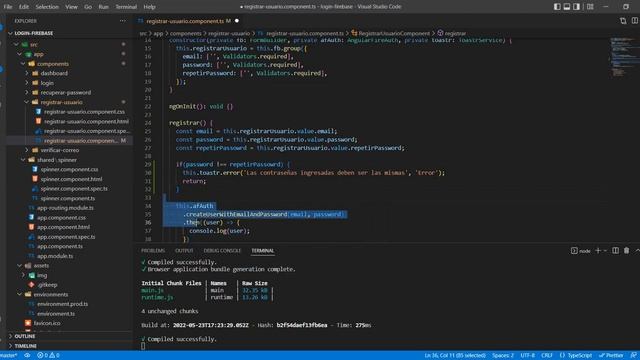Switch to the Output panel tab
The image size is (640, 360).
point(184,251)
